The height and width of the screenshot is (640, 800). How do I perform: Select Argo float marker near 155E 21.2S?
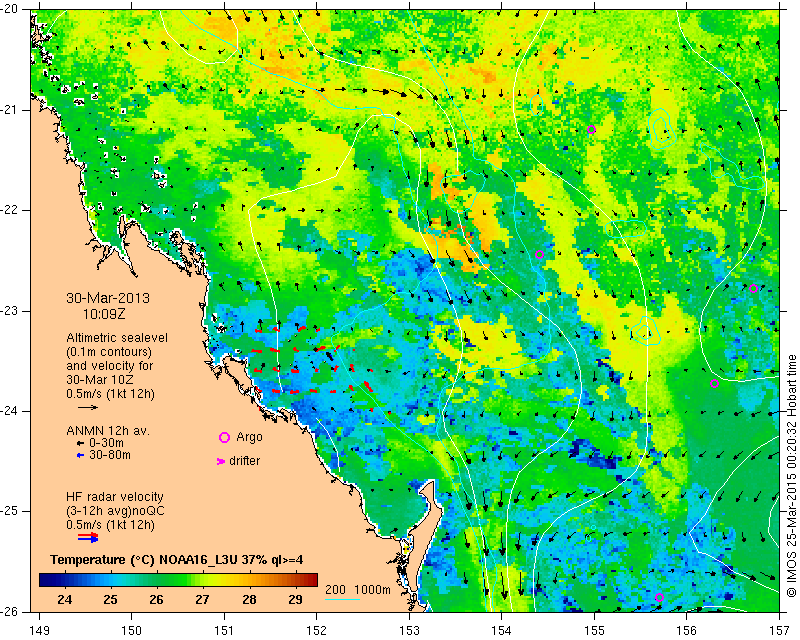point(591,129)
